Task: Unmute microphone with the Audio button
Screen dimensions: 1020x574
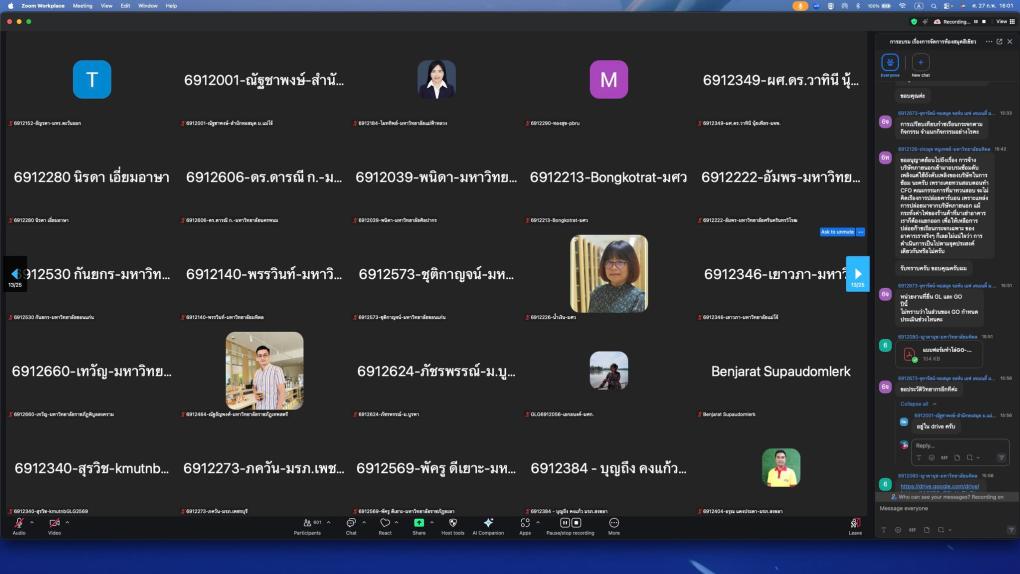Action: point(18,523)
